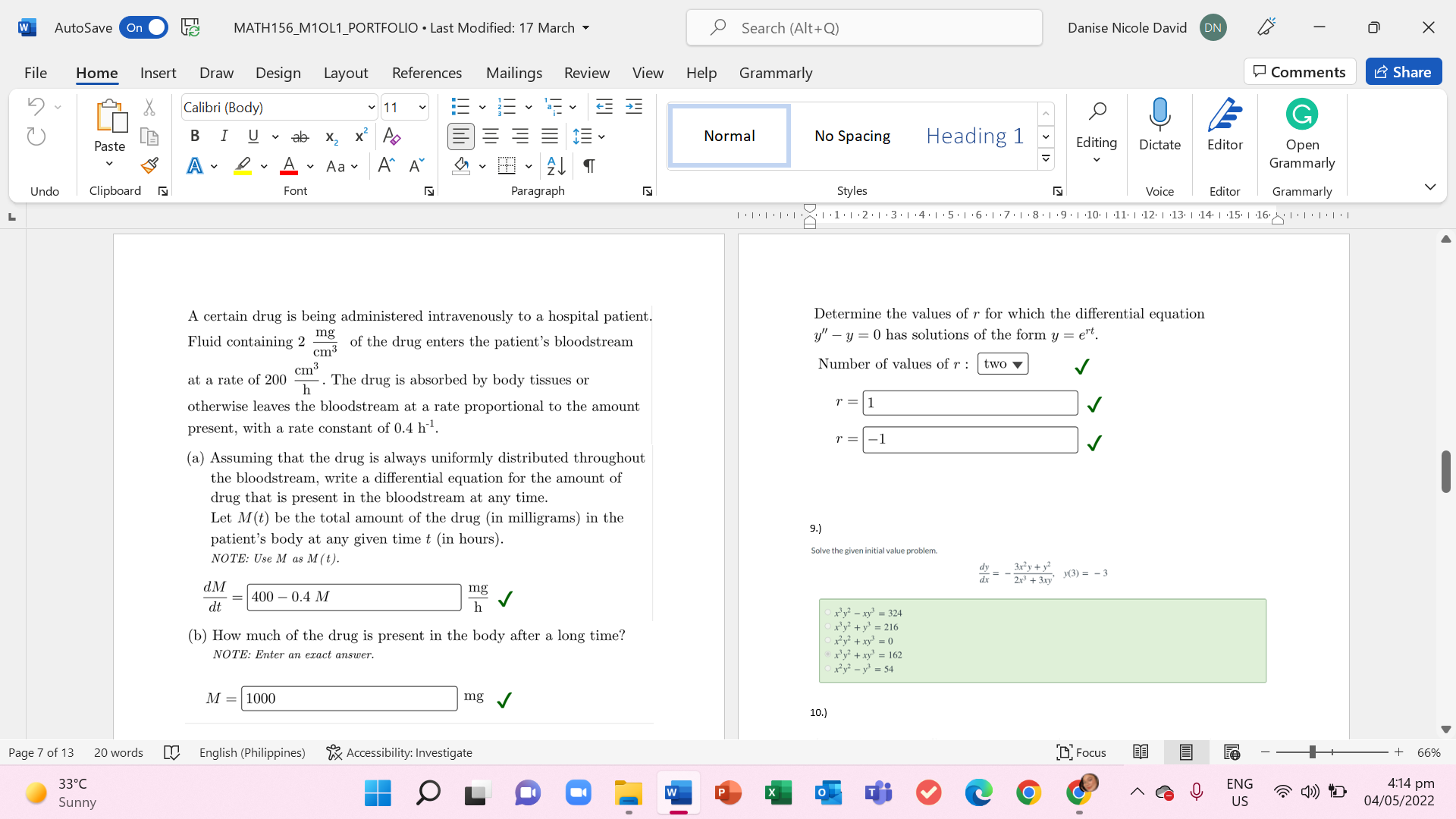The image size is (1456, 819).
Task: Select Align Left
Action: coord(461,136)
